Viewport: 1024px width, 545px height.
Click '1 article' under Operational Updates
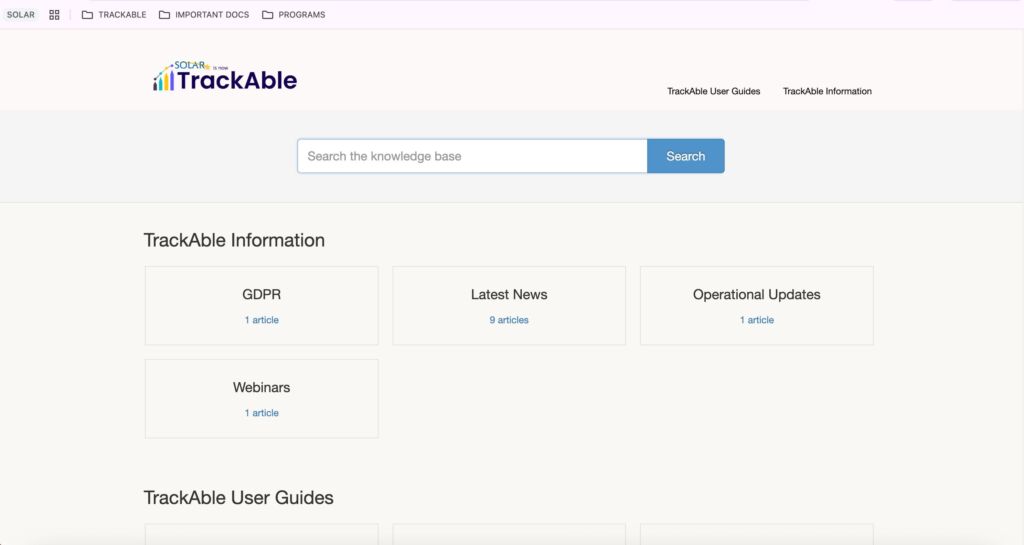click(756, 320)
